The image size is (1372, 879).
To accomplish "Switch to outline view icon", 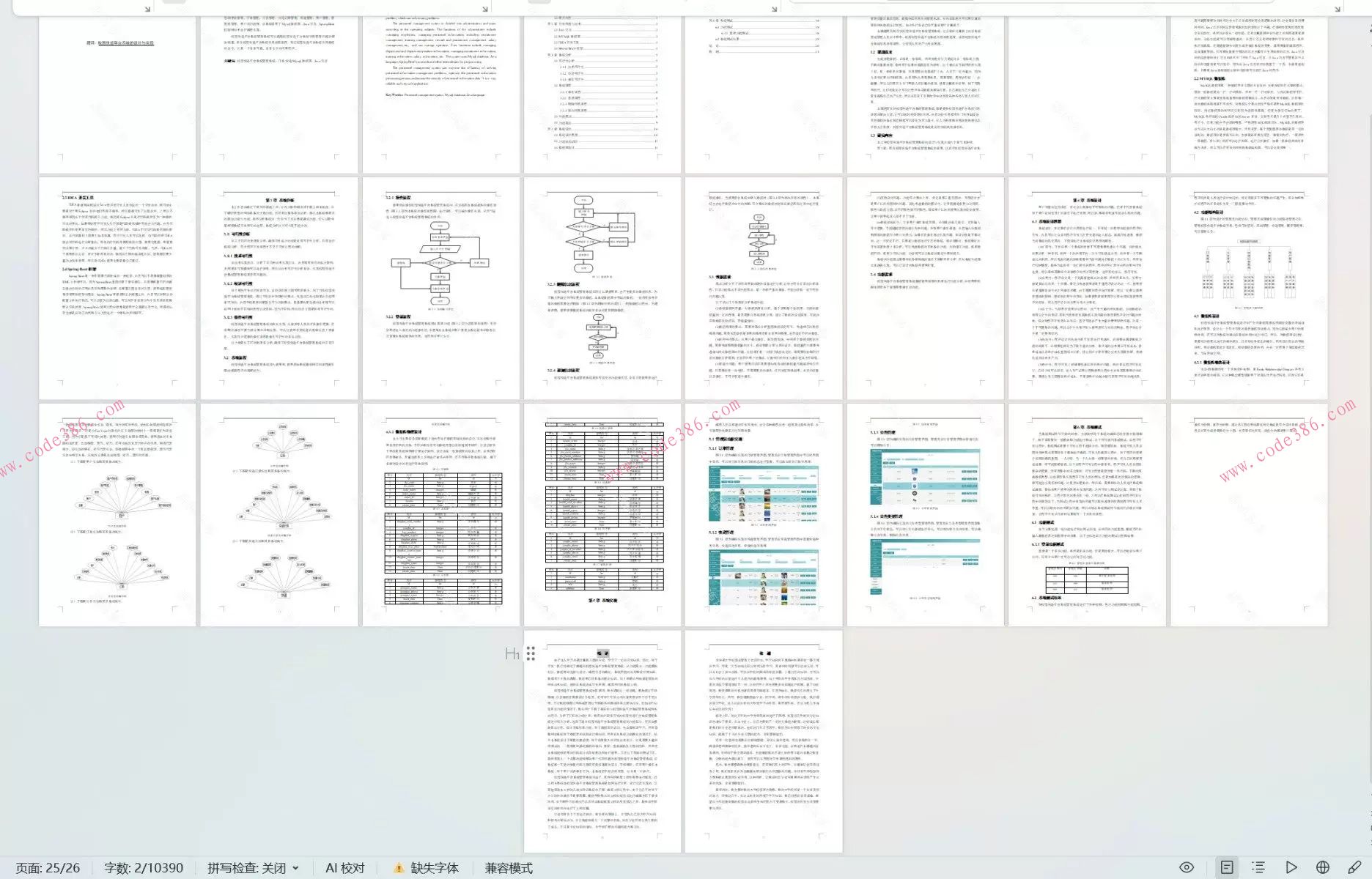I will click(1258, 867).
